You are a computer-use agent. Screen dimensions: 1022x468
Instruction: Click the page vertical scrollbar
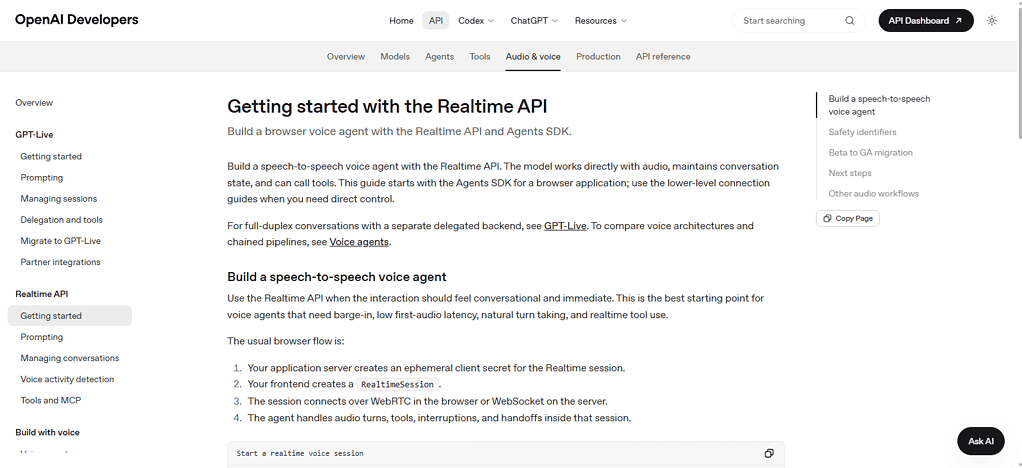tap(1018, 73)
